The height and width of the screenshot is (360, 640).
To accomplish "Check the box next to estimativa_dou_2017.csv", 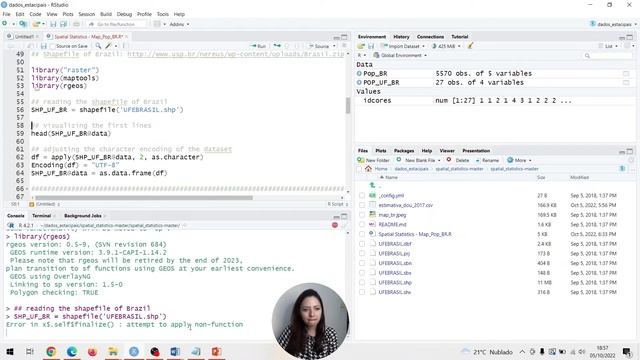I will coord(362,205).
